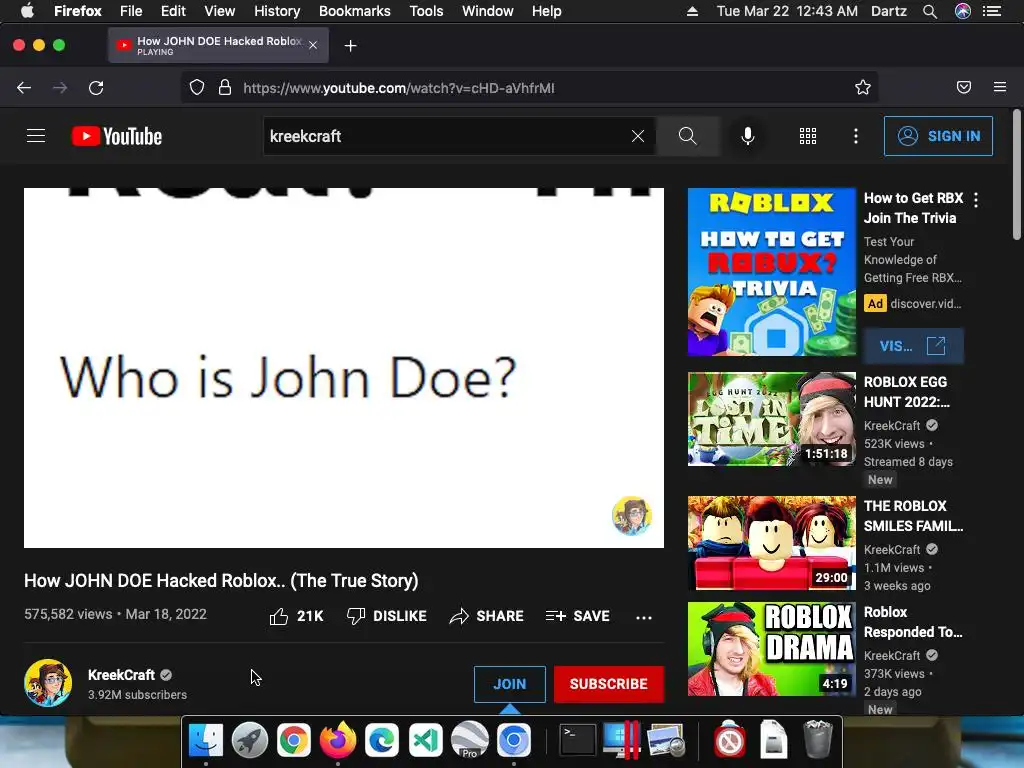
Task: Like the video with thumbs up
Action: (296, 616)
